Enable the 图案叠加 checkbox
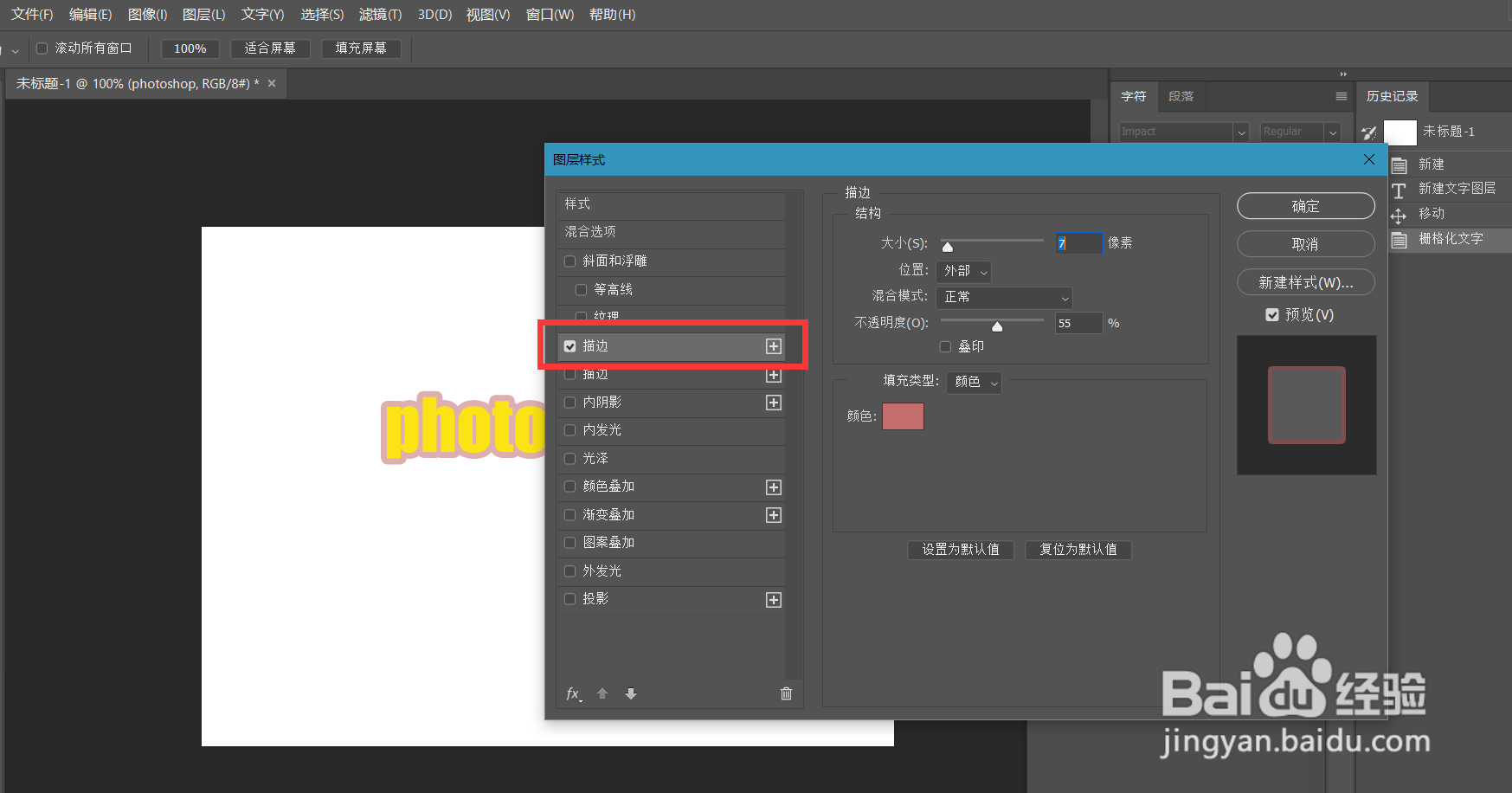 pos(569,542)
